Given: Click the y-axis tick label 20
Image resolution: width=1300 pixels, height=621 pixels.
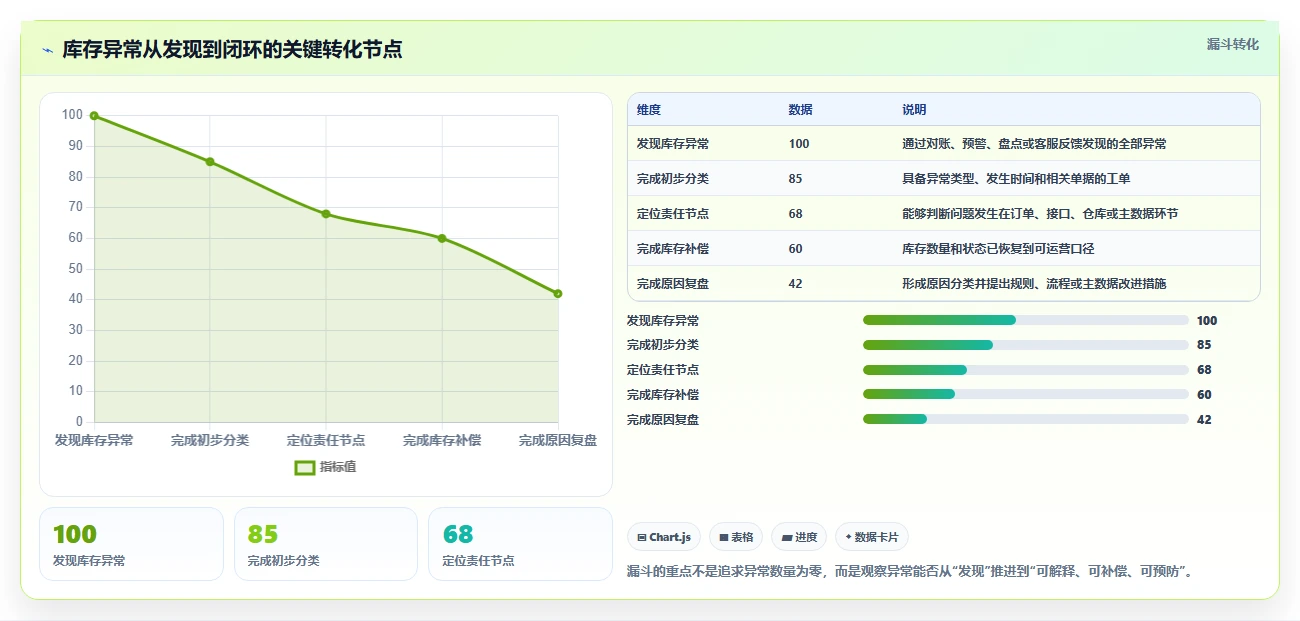Looking at the screenshot, I should click(x=75, y=361).
